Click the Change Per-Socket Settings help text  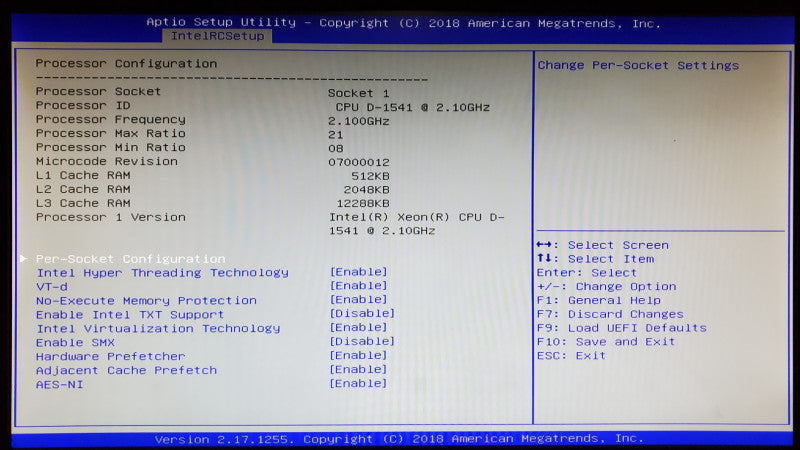638,65
